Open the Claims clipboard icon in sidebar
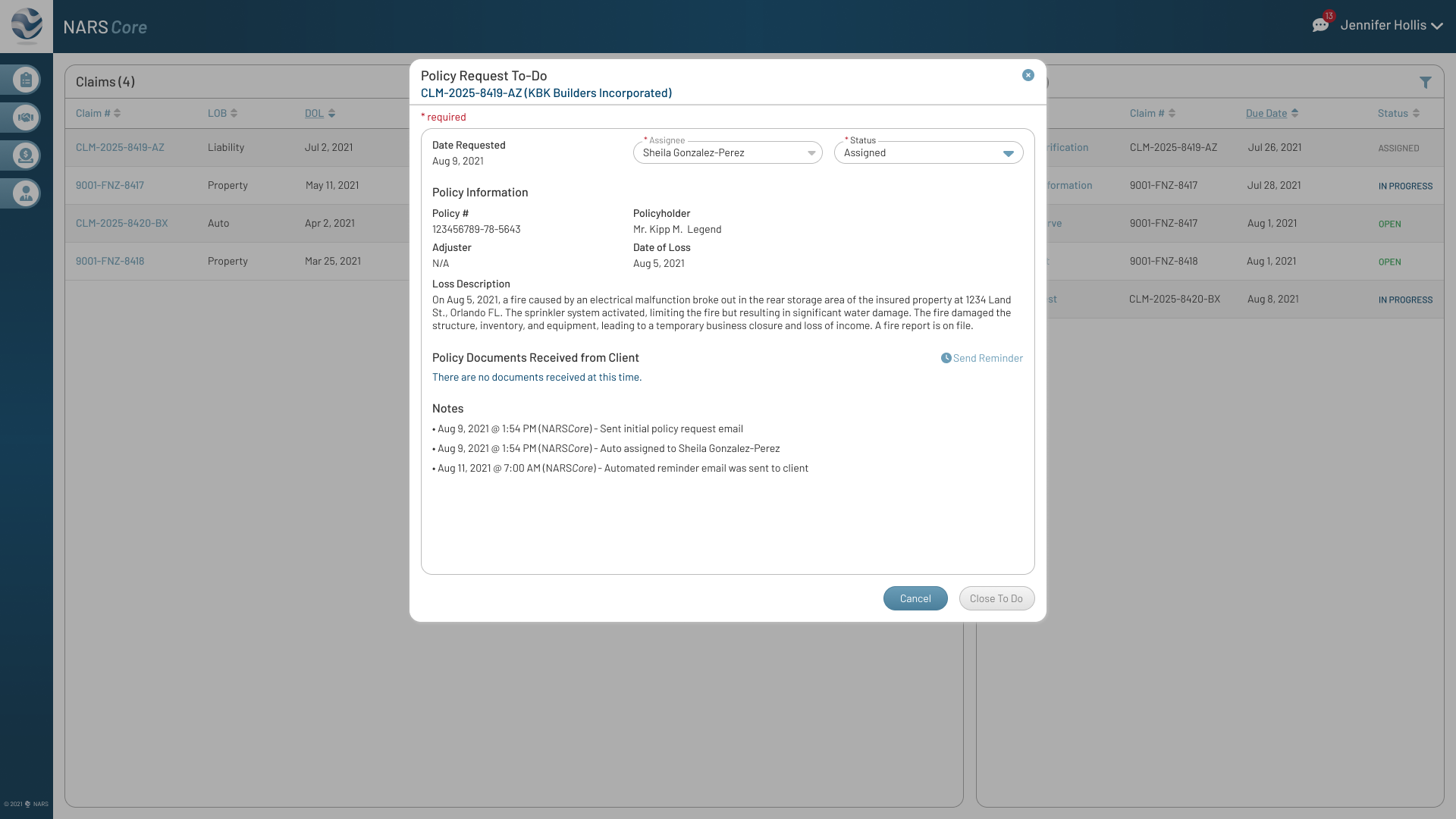Screen dimensions: 1456x819 [x=25, y=79]
